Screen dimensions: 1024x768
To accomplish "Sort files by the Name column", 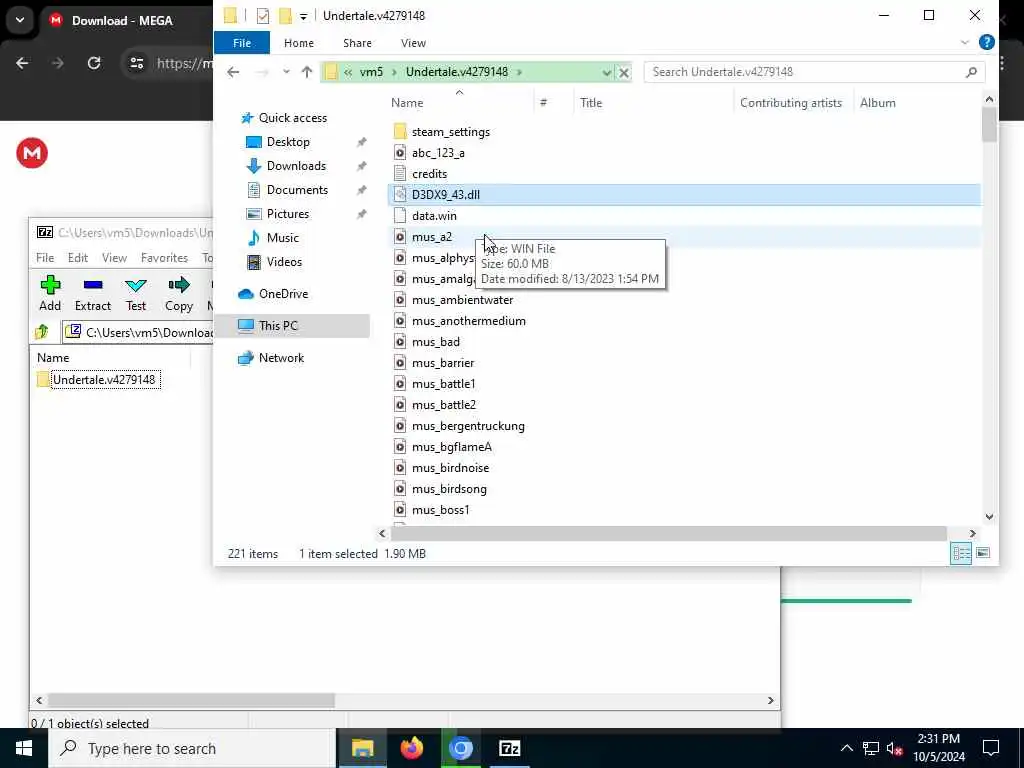I will (x=407, y=103).
